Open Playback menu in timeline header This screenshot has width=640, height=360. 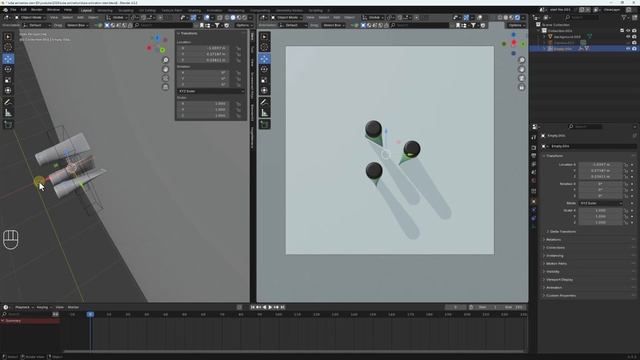tap(23, 307)
